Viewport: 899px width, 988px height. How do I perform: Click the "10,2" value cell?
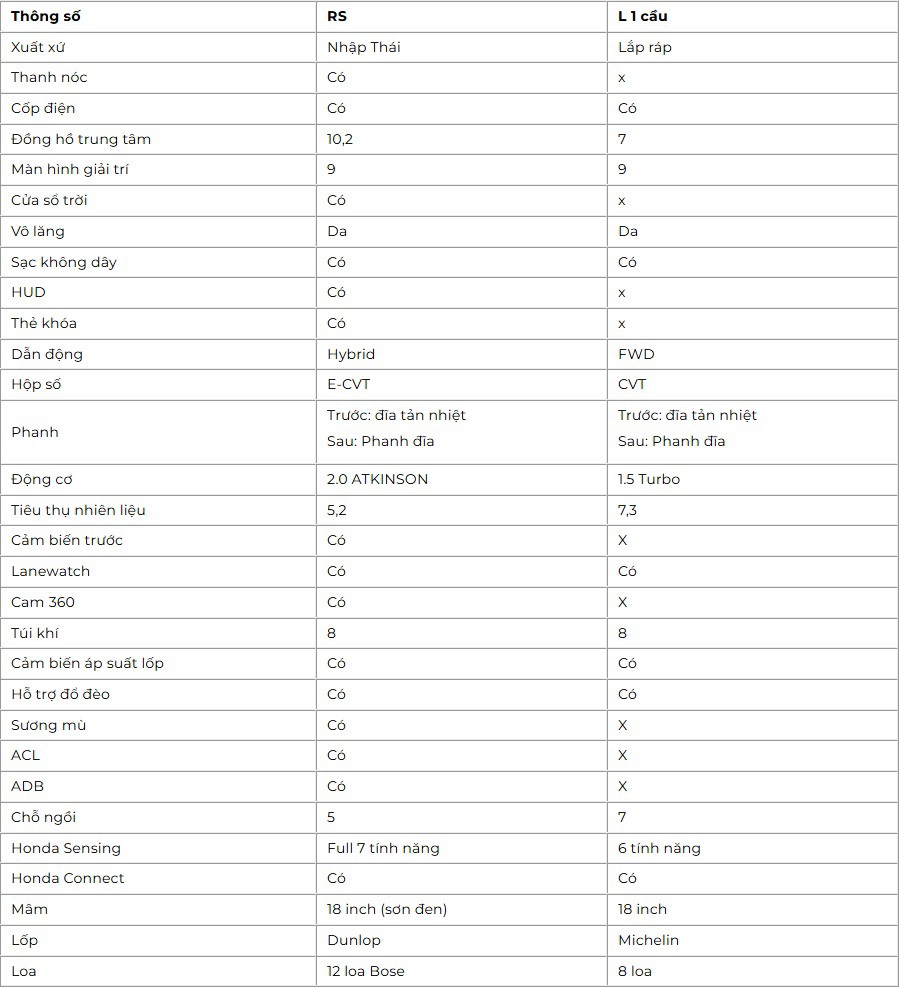click(x=340, y=139)
